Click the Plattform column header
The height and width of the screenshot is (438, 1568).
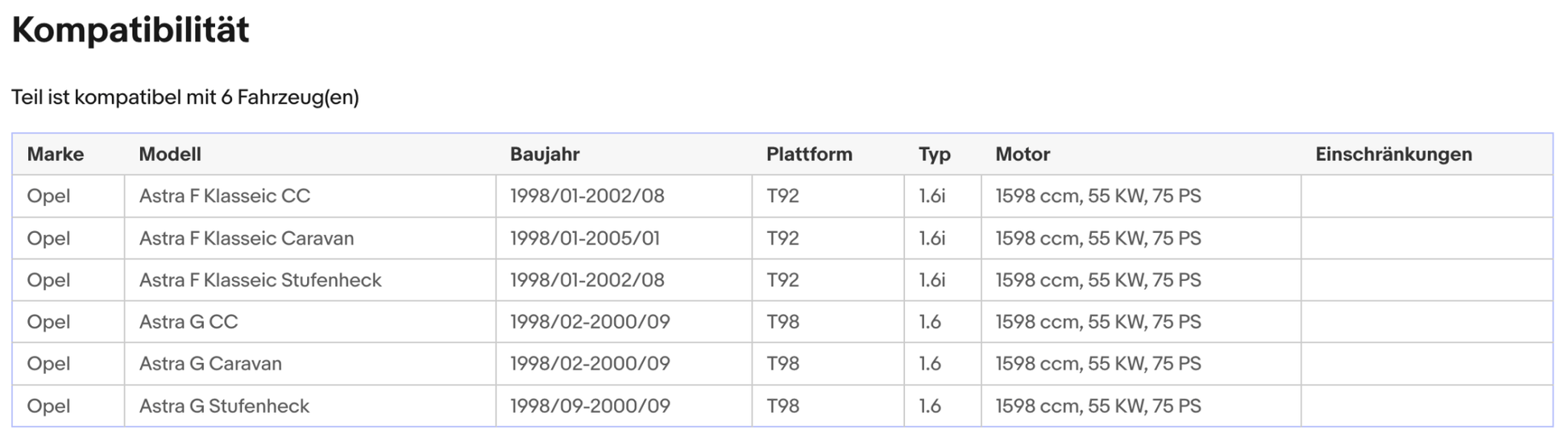point(809,155)
